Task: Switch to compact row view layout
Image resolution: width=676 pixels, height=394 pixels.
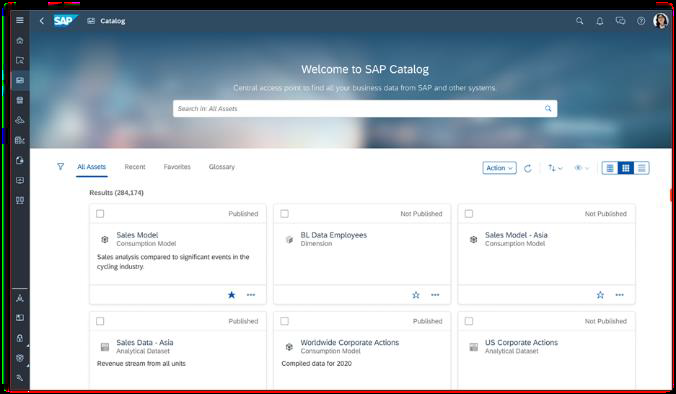Action: [x=642, y=168]
